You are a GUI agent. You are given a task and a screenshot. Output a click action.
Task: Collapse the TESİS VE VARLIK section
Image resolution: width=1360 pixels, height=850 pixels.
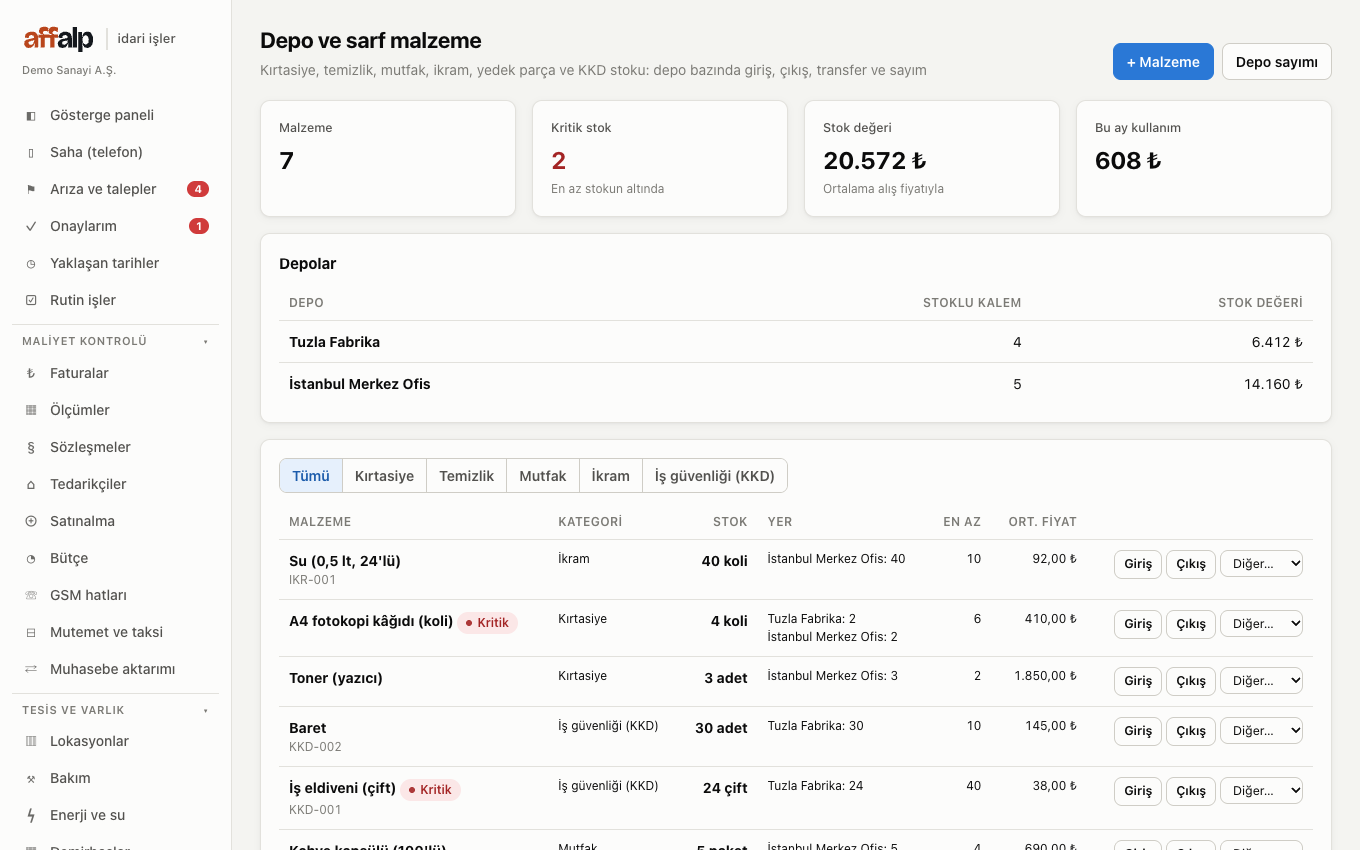(x=206, y=711)
